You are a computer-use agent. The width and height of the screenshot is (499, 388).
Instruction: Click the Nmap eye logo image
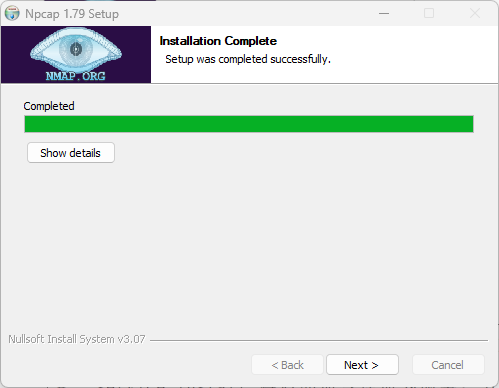76,55
